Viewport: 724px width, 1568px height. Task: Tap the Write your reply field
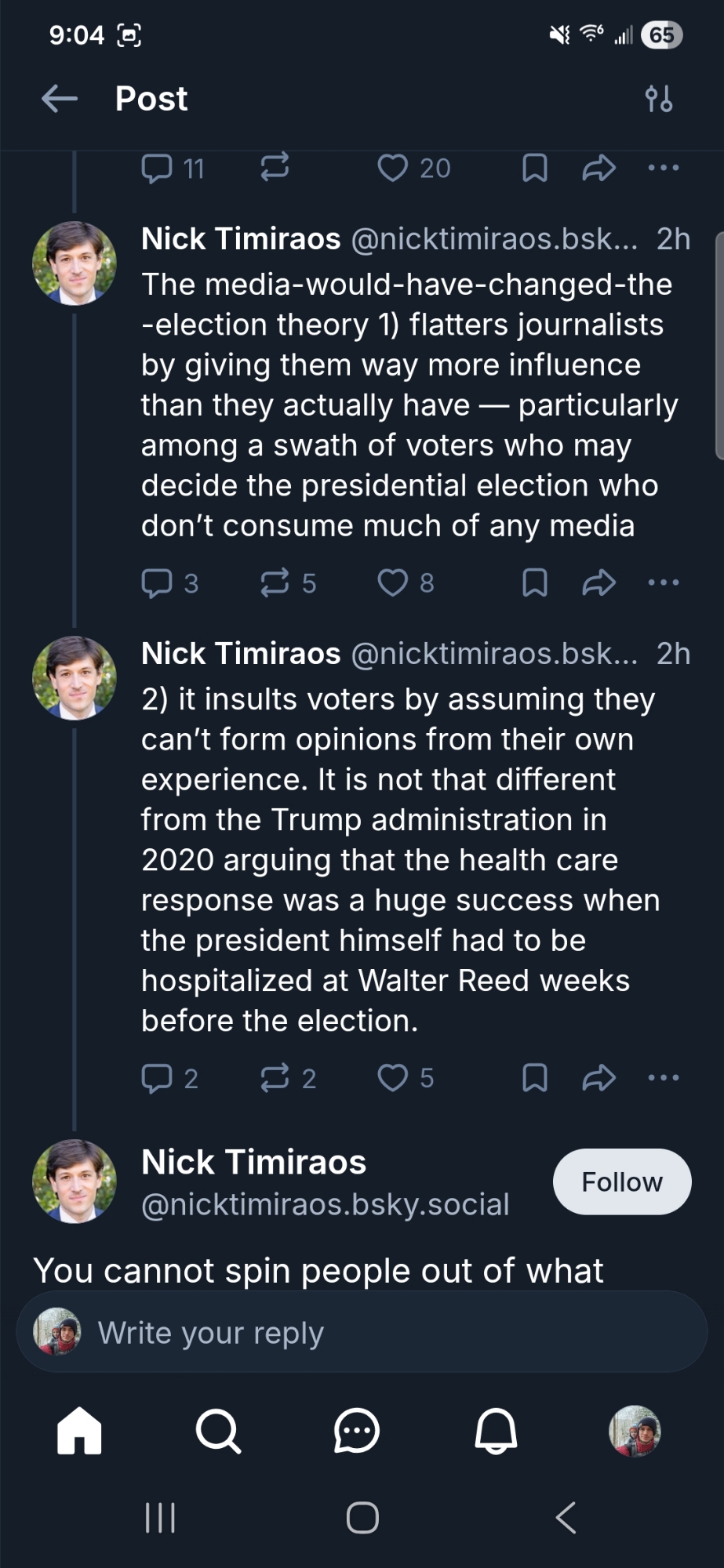click(x=361, y=1332)
